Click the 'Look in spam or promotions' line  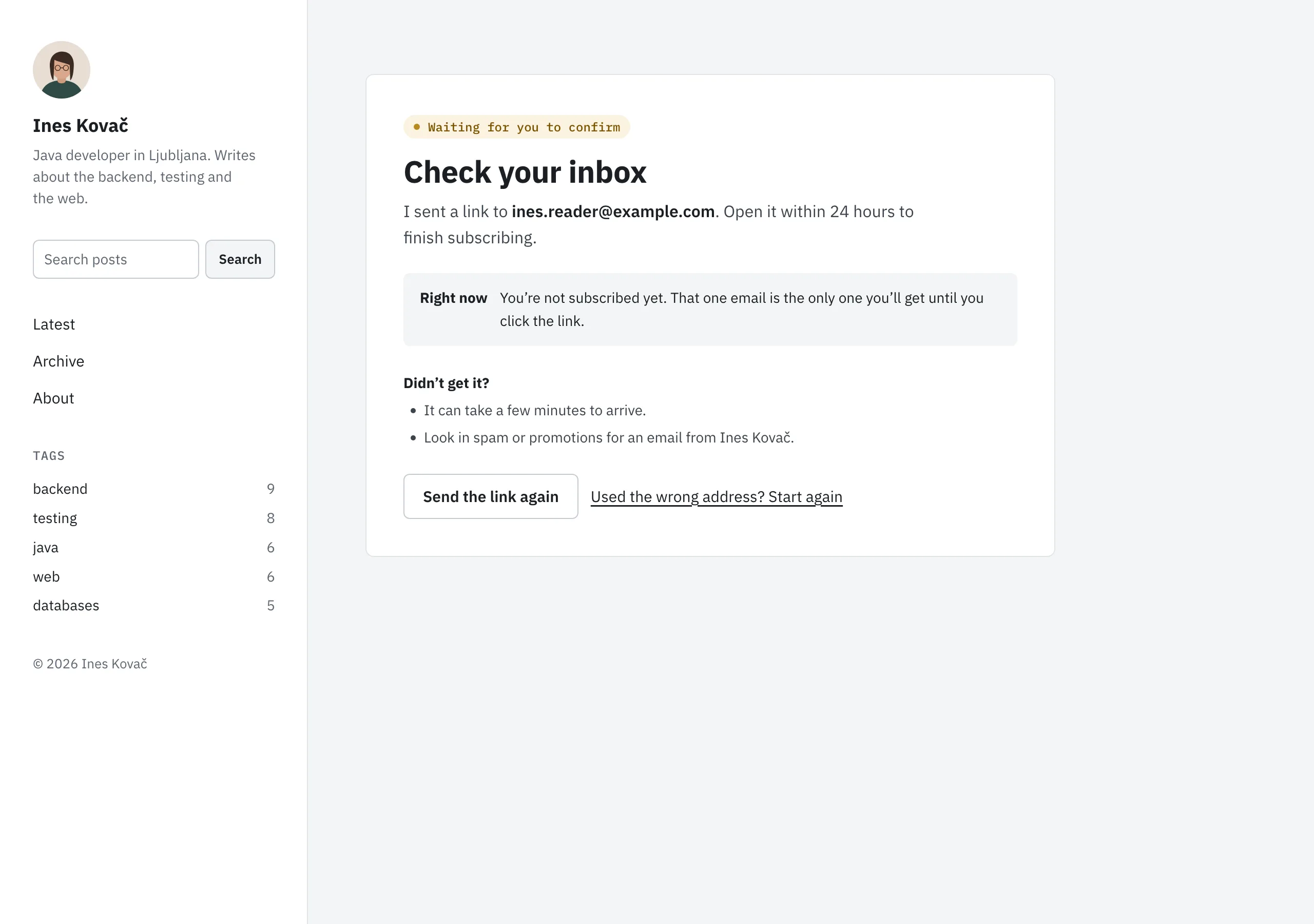click(x=609, y=438)
